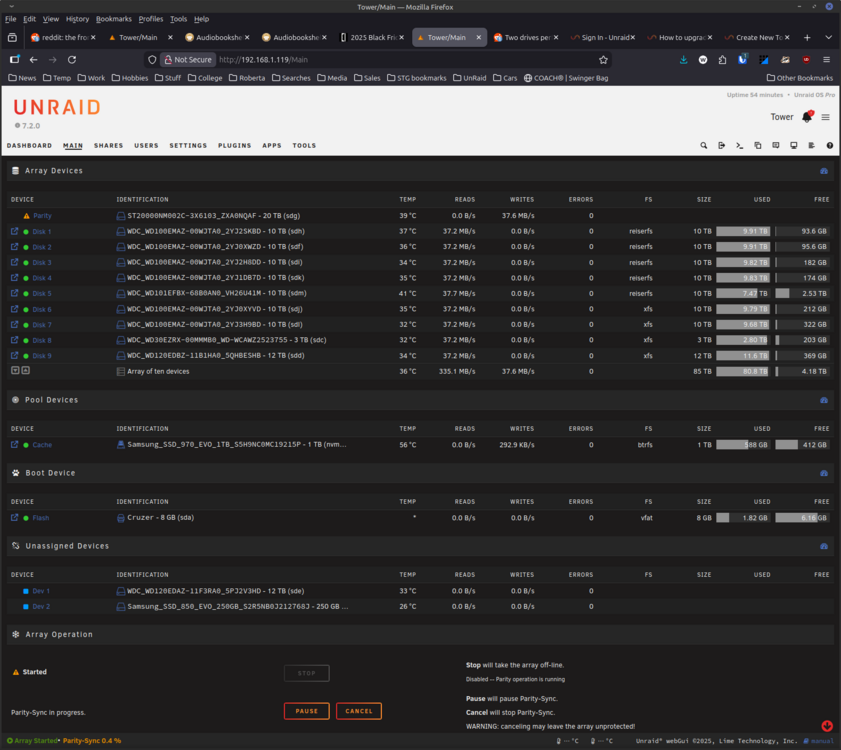Toggle Pool Devices reads/writes display icon

(x=824, y=400)
